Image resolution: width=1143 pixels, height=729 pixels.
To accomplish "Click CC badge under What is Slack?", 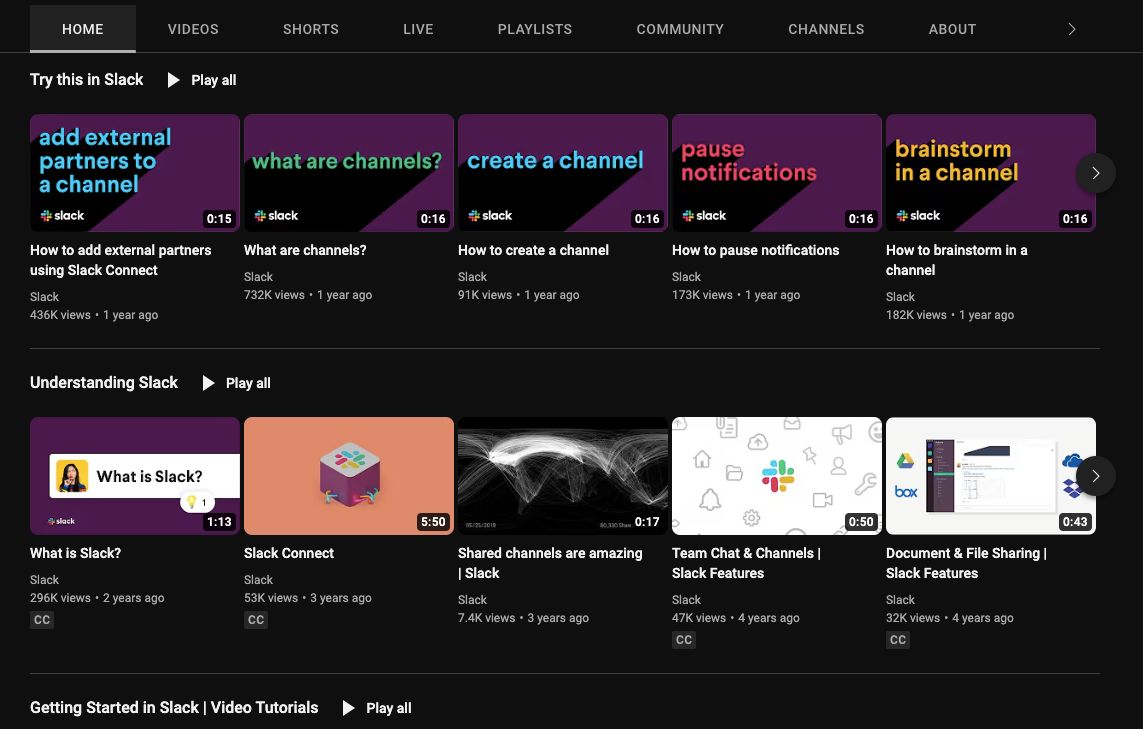I will point(42,620).
